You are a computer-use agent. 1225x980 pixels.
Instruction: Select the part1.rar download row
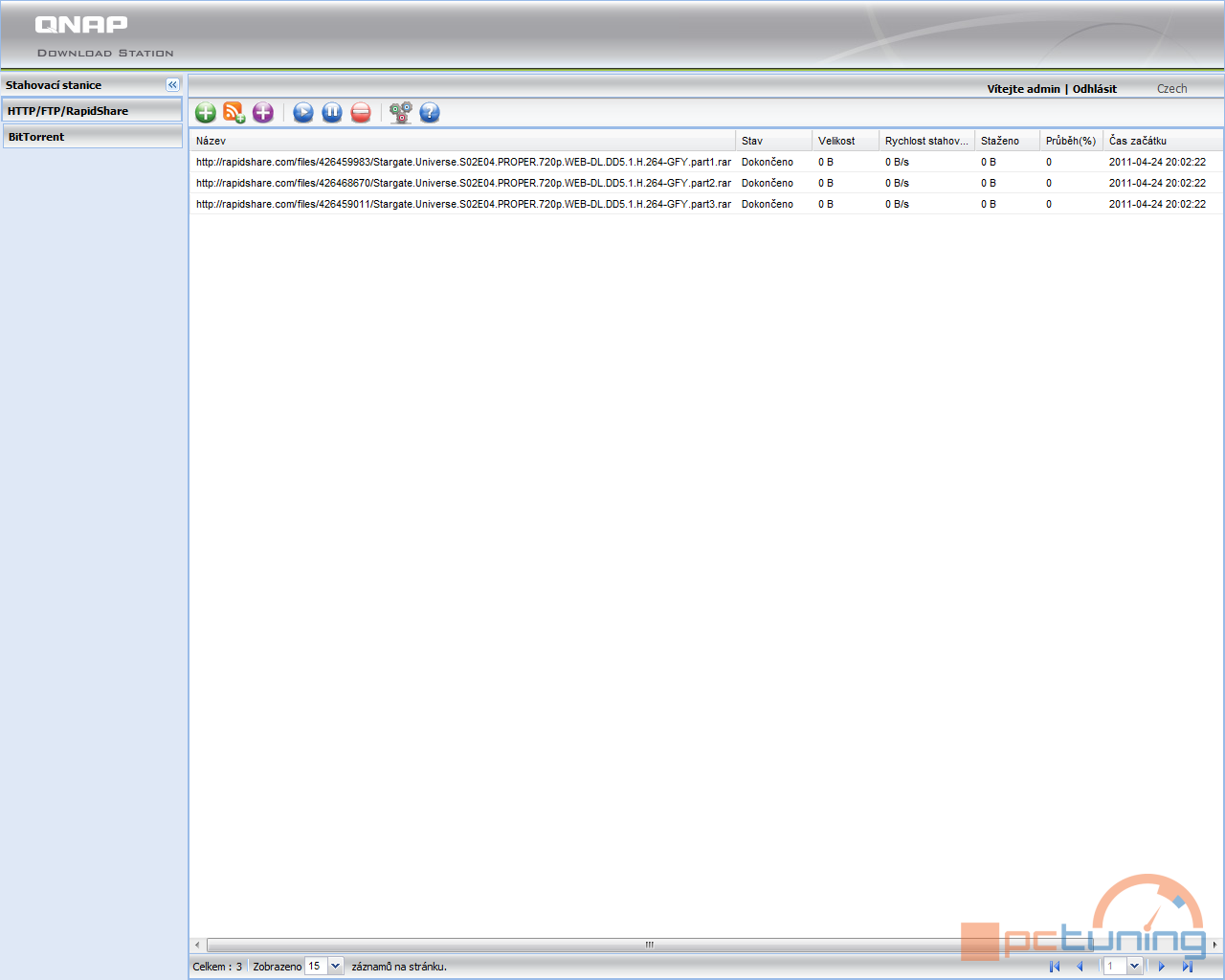(x=706, y=162)
